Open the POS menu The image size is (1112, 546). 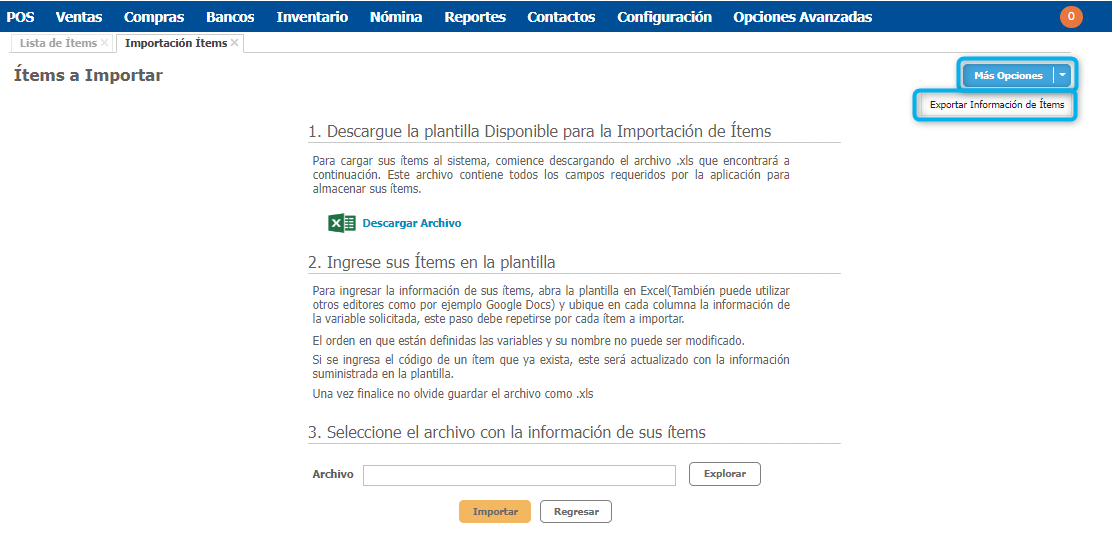point(20,17)
